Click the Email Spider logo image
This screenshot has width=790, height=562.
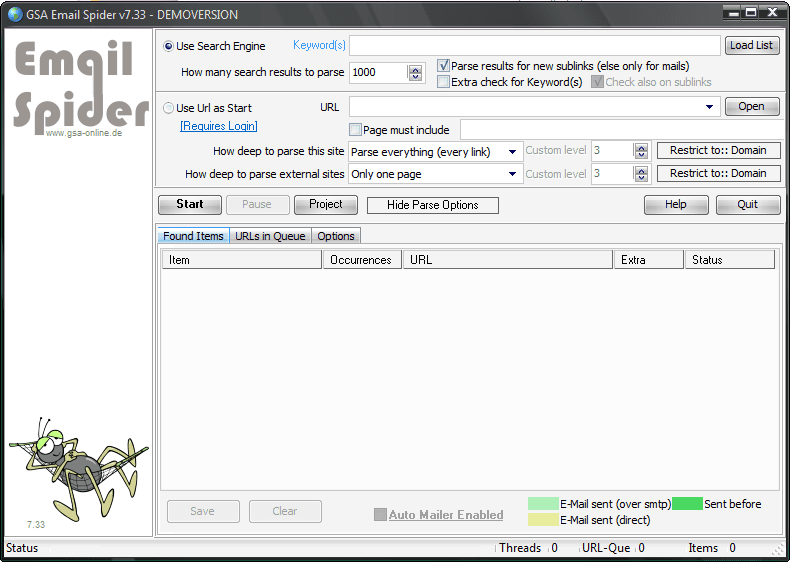coord(81,88)
